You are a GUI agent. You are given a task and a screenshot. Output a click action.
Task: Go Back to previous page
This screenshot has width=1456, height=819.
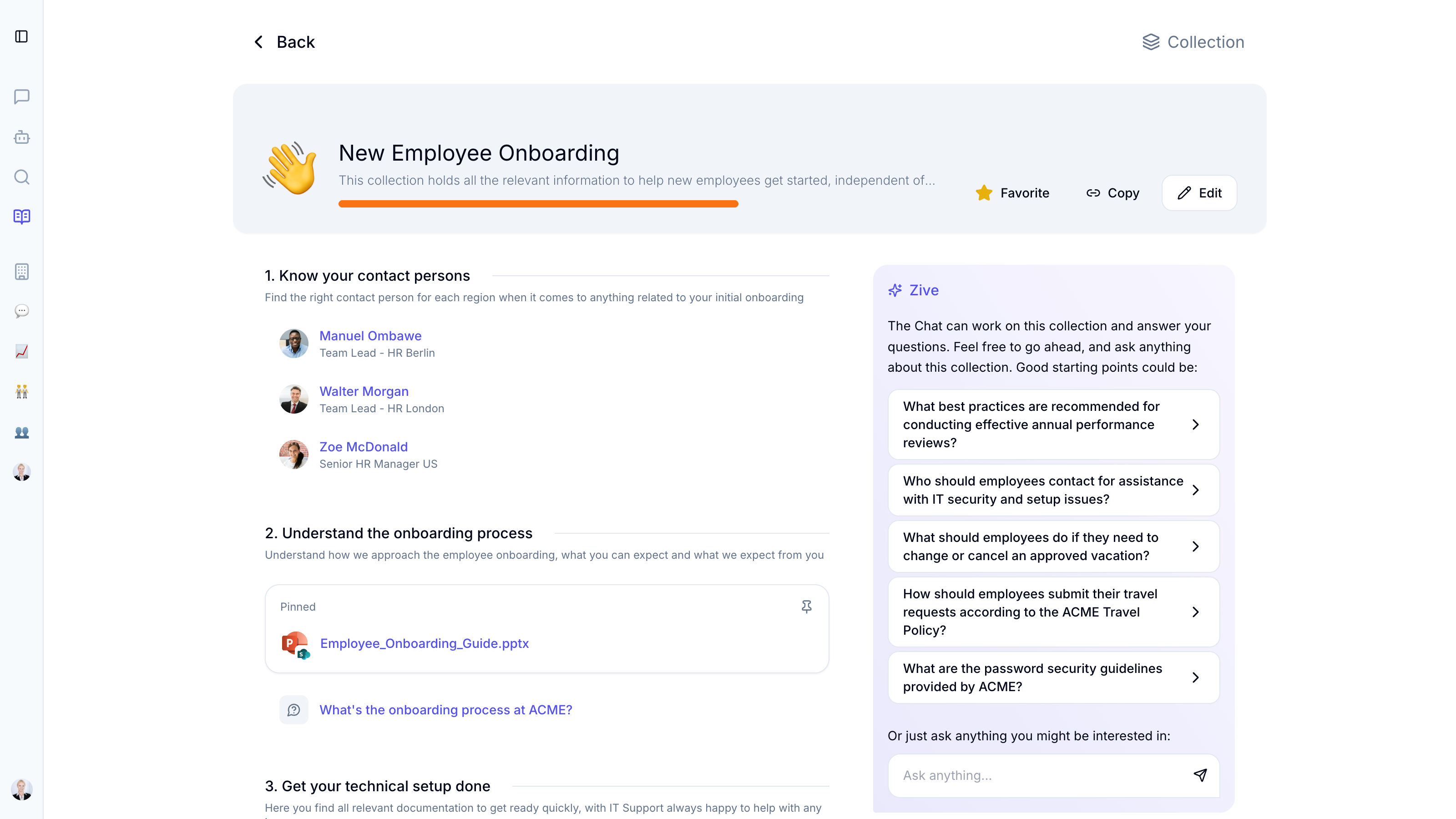(x=284, y=42)
